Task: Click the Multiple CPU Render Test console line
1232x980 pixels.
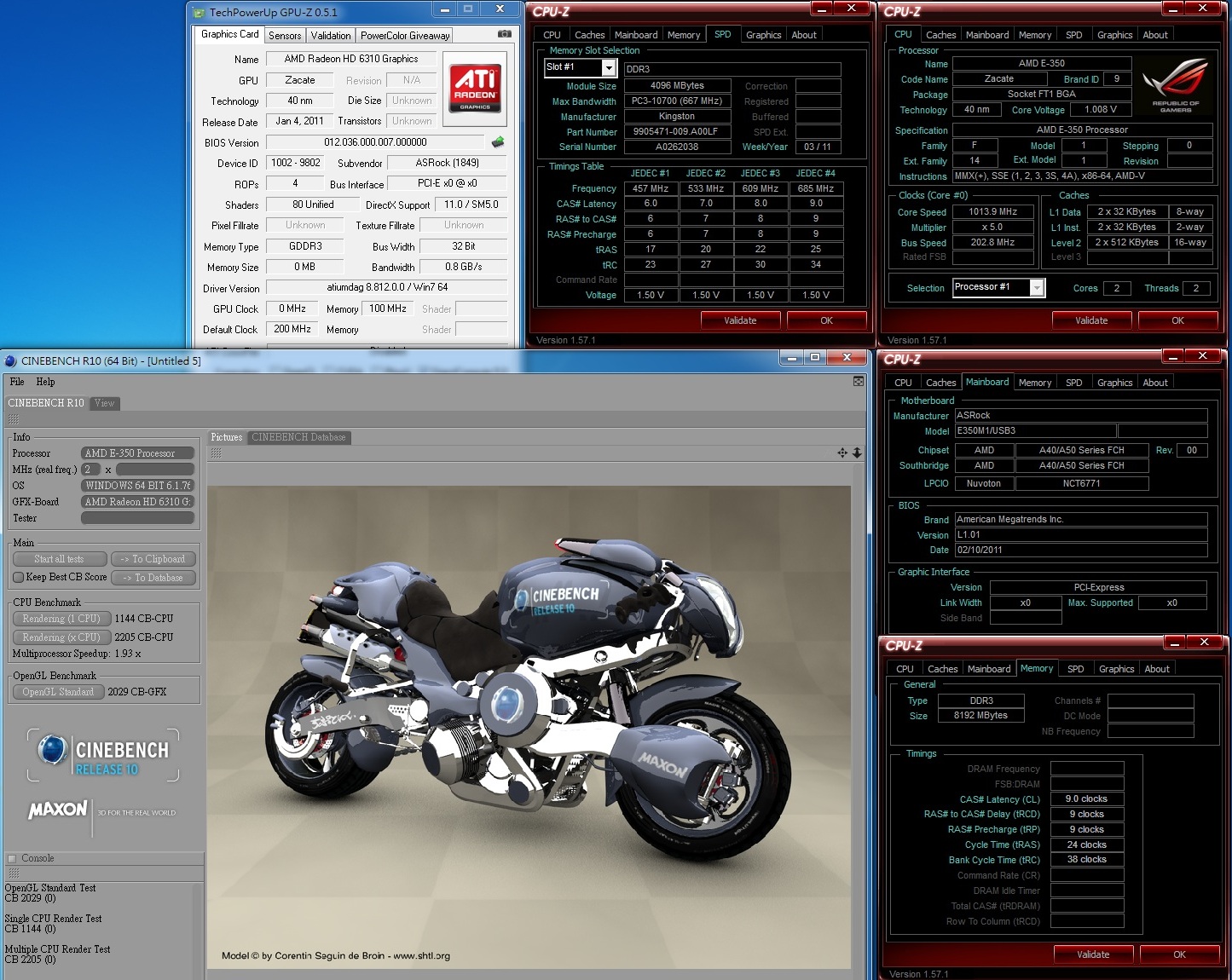Action: click(57, 949)
